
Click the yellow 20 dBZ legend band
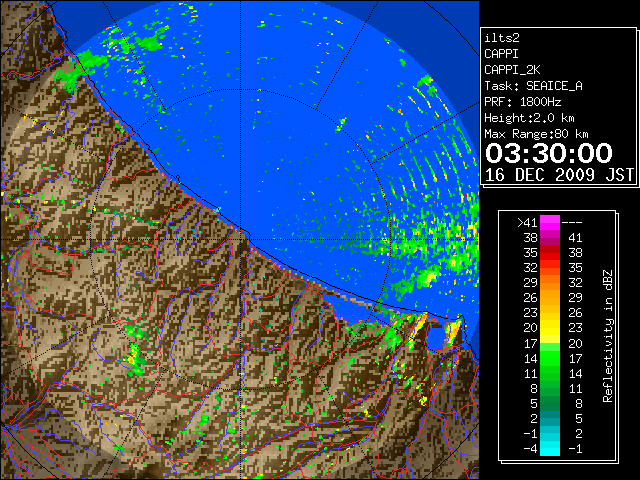pyautogui.click(x=550, y=328)
